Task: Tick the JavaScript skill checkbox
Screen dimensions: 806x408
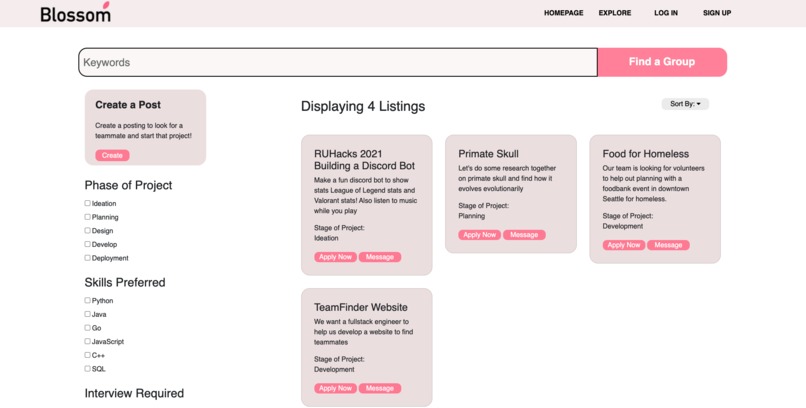Action: [x=87, y=341]
